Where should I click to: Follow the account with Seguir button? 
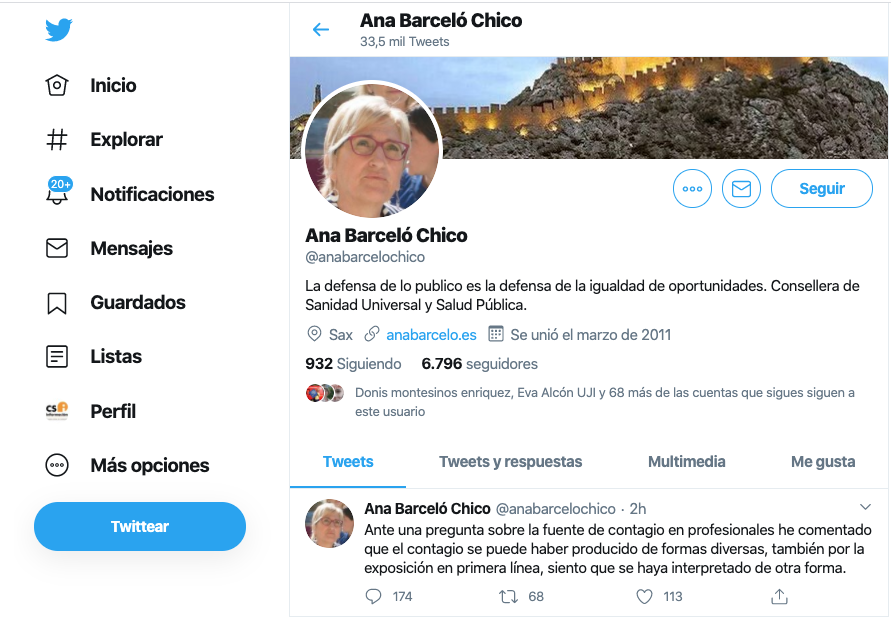point(822,189)
